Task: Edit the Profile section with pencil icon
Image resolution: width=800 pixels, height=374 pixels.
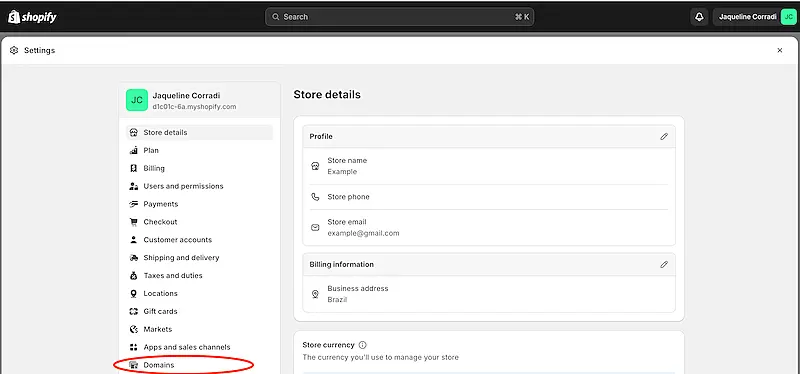Action: click(x=664, y=136)
